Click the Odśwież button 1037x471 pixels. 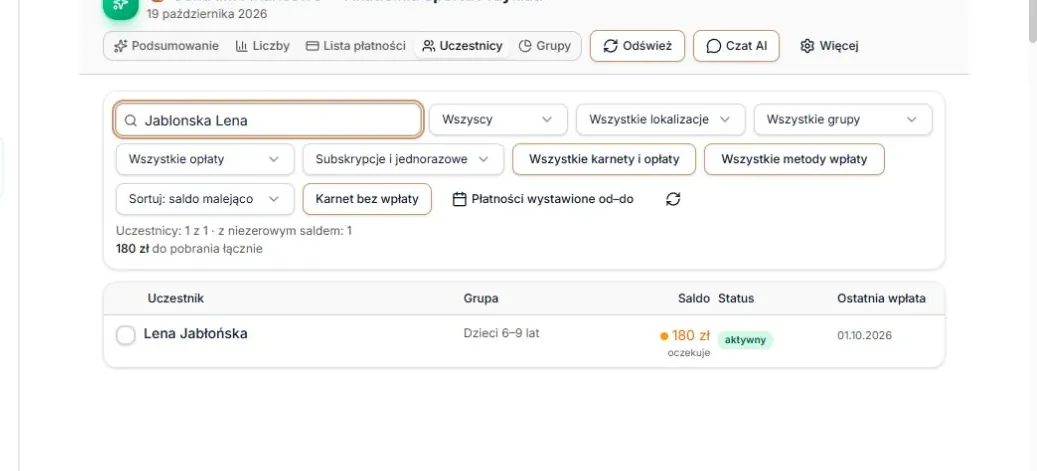(638, 46)
